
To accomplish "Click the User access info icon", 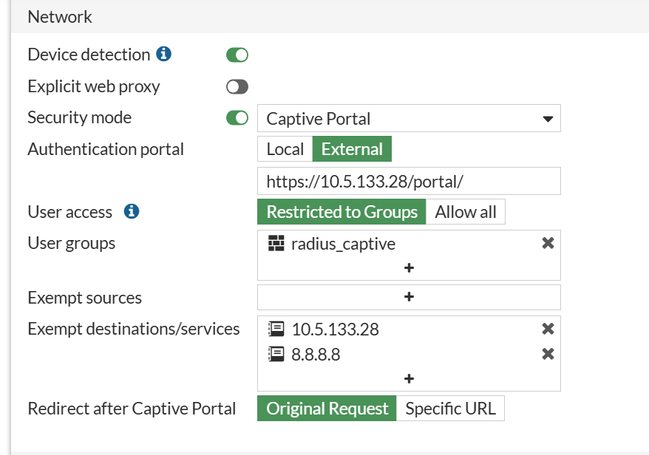I will [x=131, y=212].
